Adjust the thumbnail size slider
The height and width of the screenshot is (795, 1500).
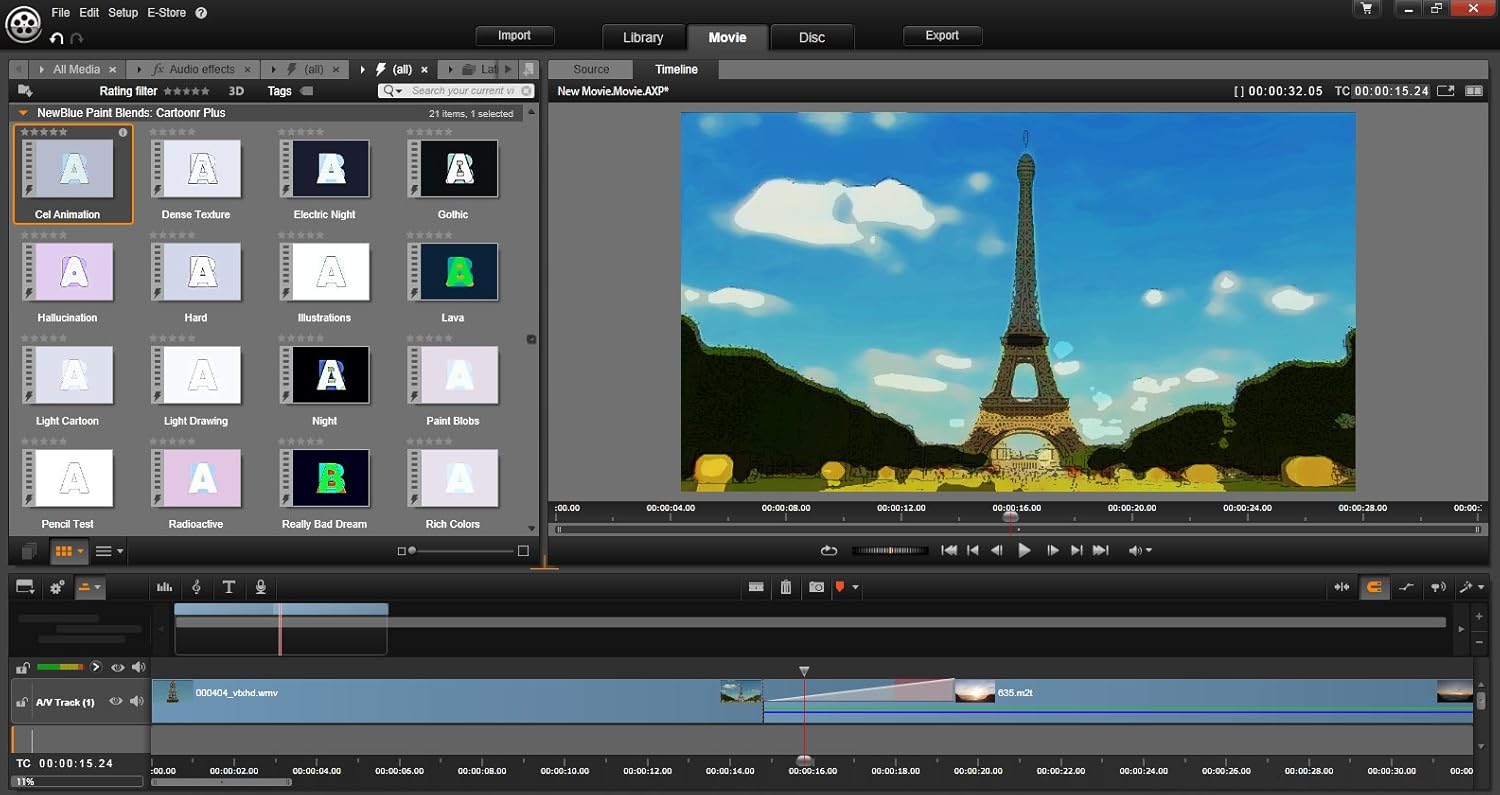(412, 551)
